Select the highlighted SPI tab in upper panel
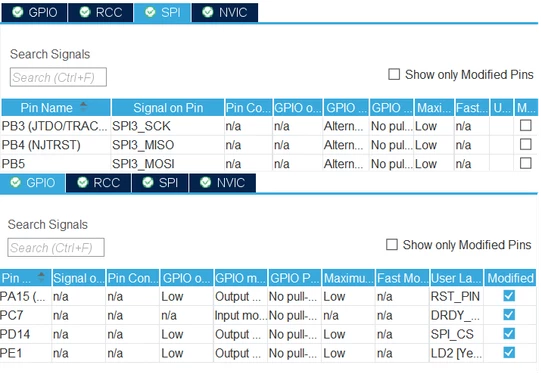This screenshot has width=542, height=375. click(x=162, y=12)
